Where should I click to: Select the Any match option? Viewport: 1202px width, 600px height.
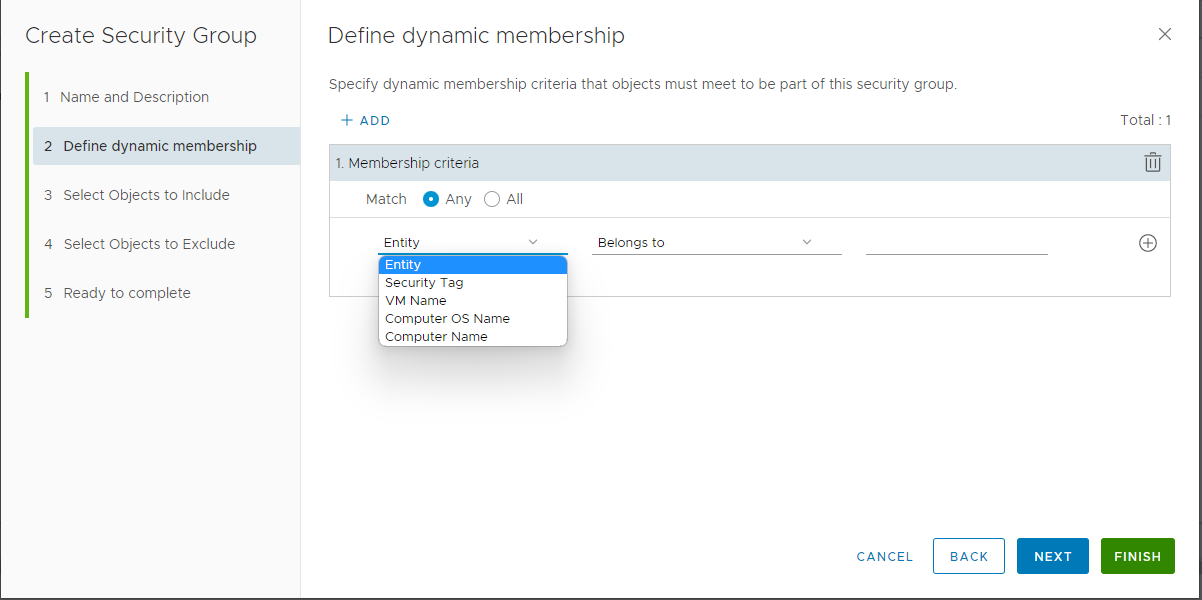(430, 198)
